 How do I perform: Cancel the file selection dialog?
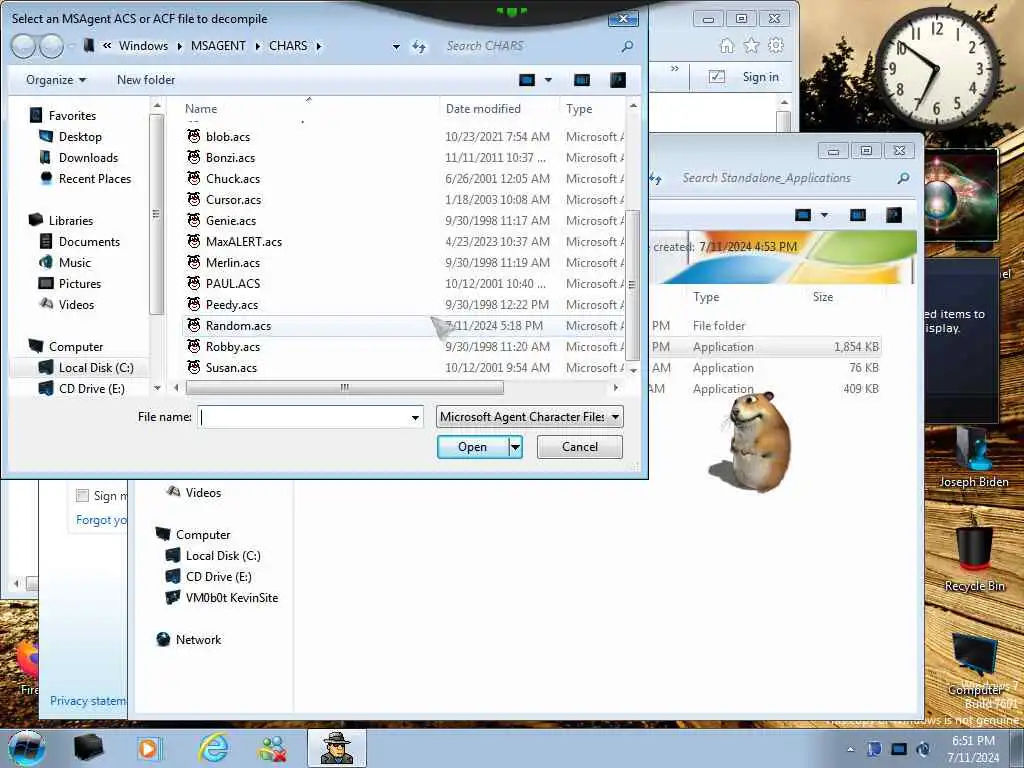pos(579,447)
